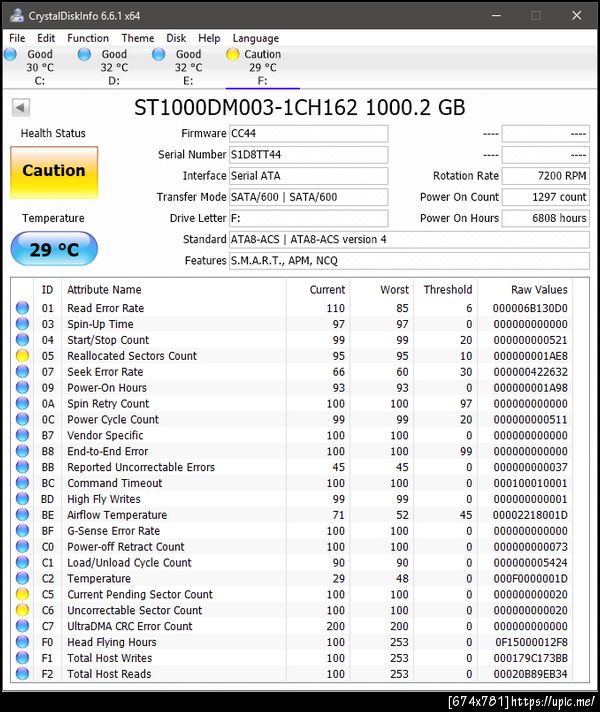Click the status icon for Total Host Reads
This screenshot has height=712, width=600.
point(22,673)
